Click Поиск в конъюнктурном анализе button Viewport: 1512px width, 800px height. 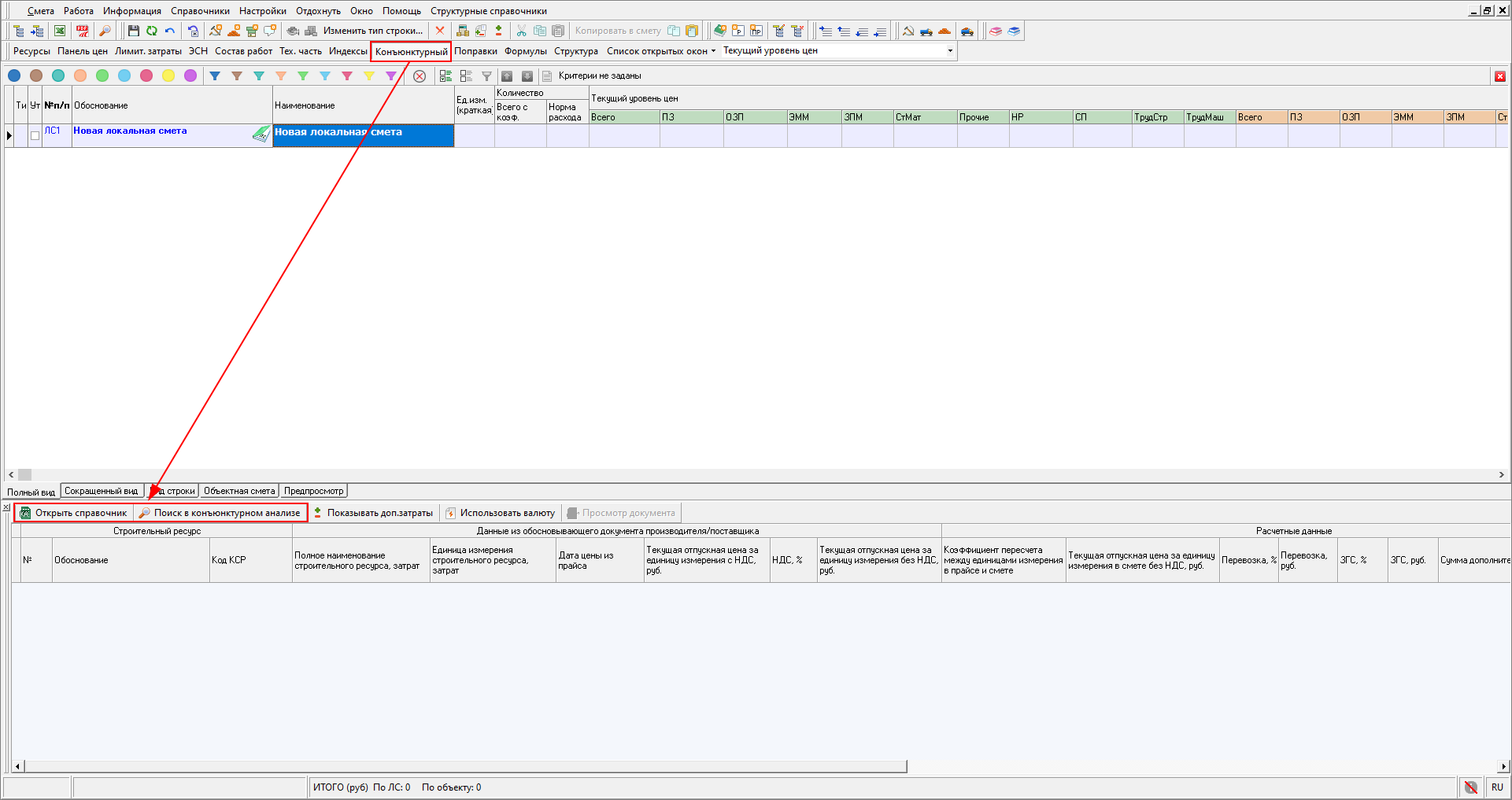point(220,513)
